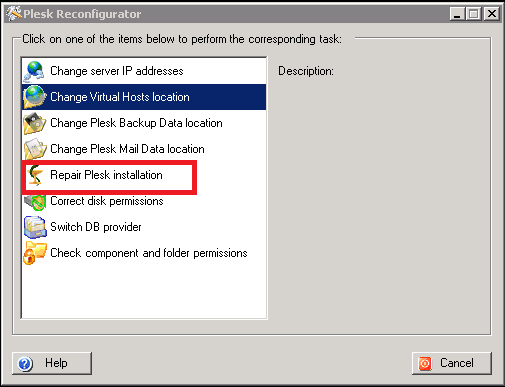The height and width of the screenshot is (387, 505).
Task: Select Correct disk permissions task
Action: (x=144, y=201)
